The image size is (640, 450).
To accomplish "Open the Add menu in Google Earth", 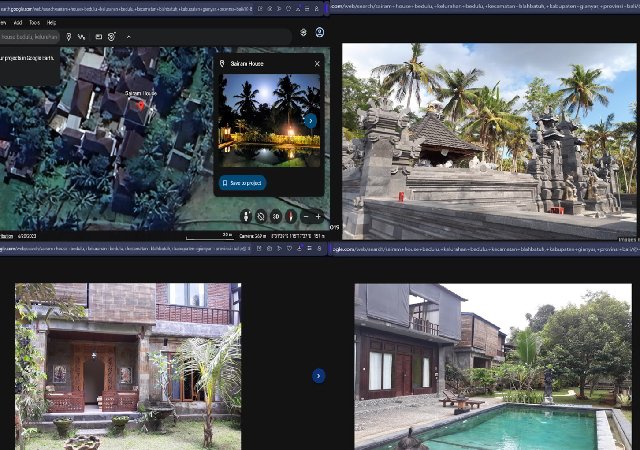I will coord(18,23).
